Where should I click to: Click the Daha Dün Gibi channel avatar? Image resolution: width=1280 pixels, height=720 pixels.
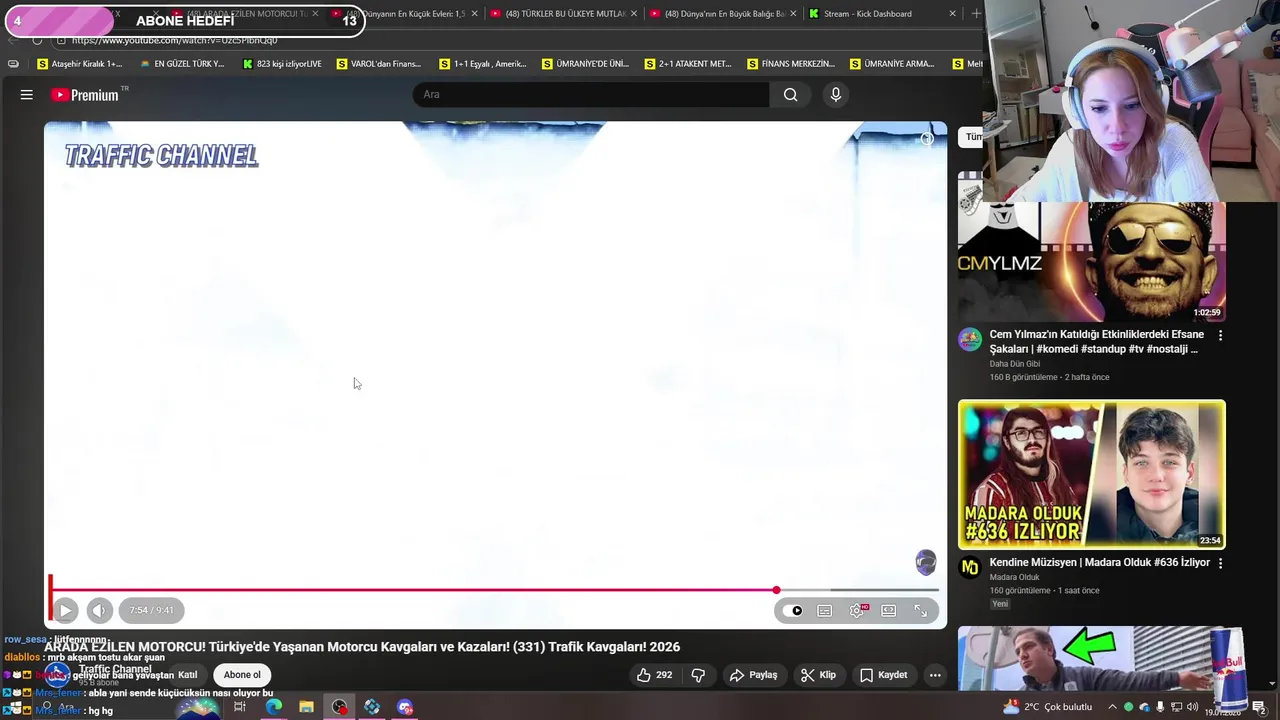tap(970, 339)
